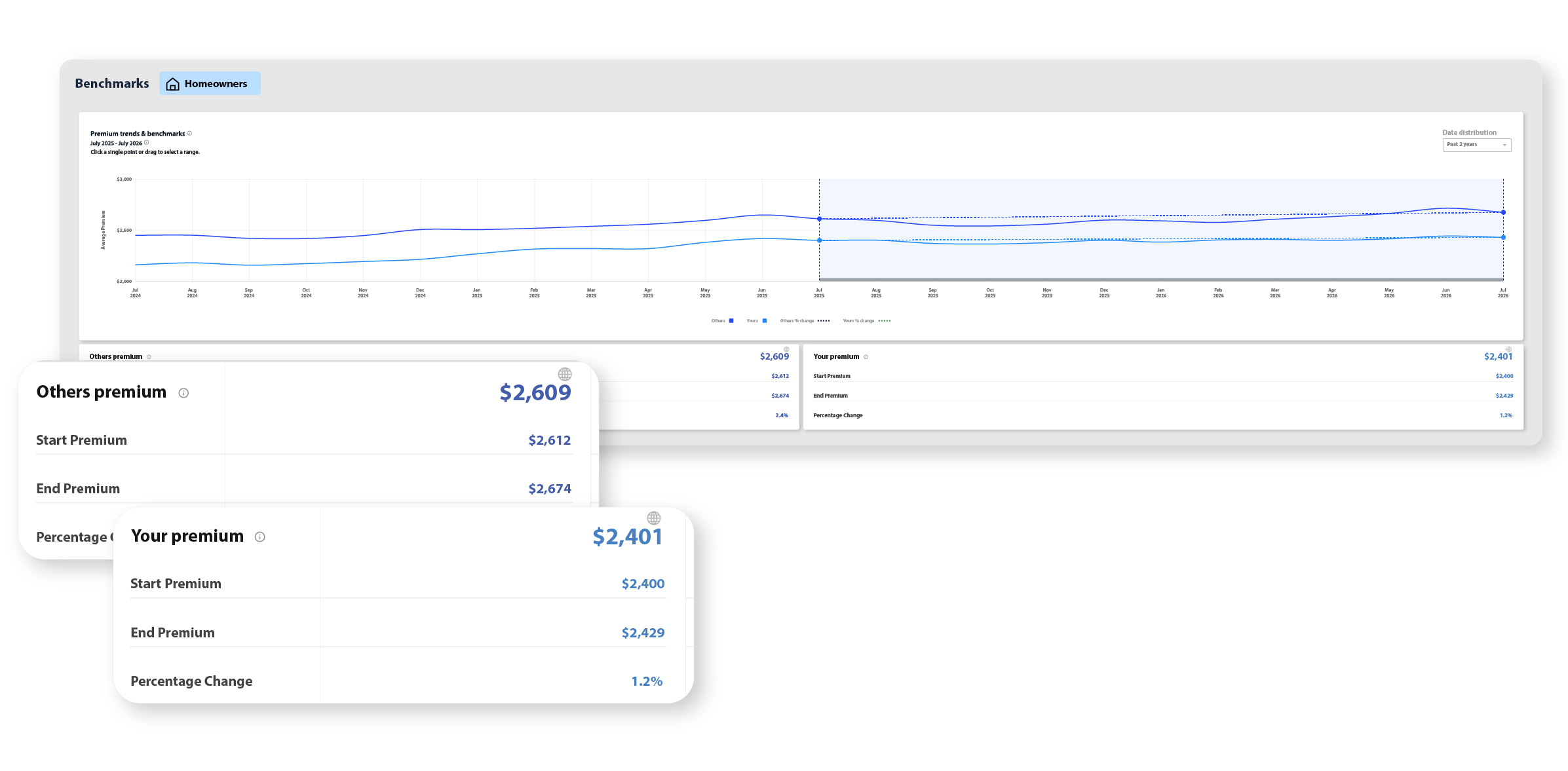1568x771 pixels.
Task: Click globe icon above $2,401 in small dashboard card
Action: (1508, 350)
